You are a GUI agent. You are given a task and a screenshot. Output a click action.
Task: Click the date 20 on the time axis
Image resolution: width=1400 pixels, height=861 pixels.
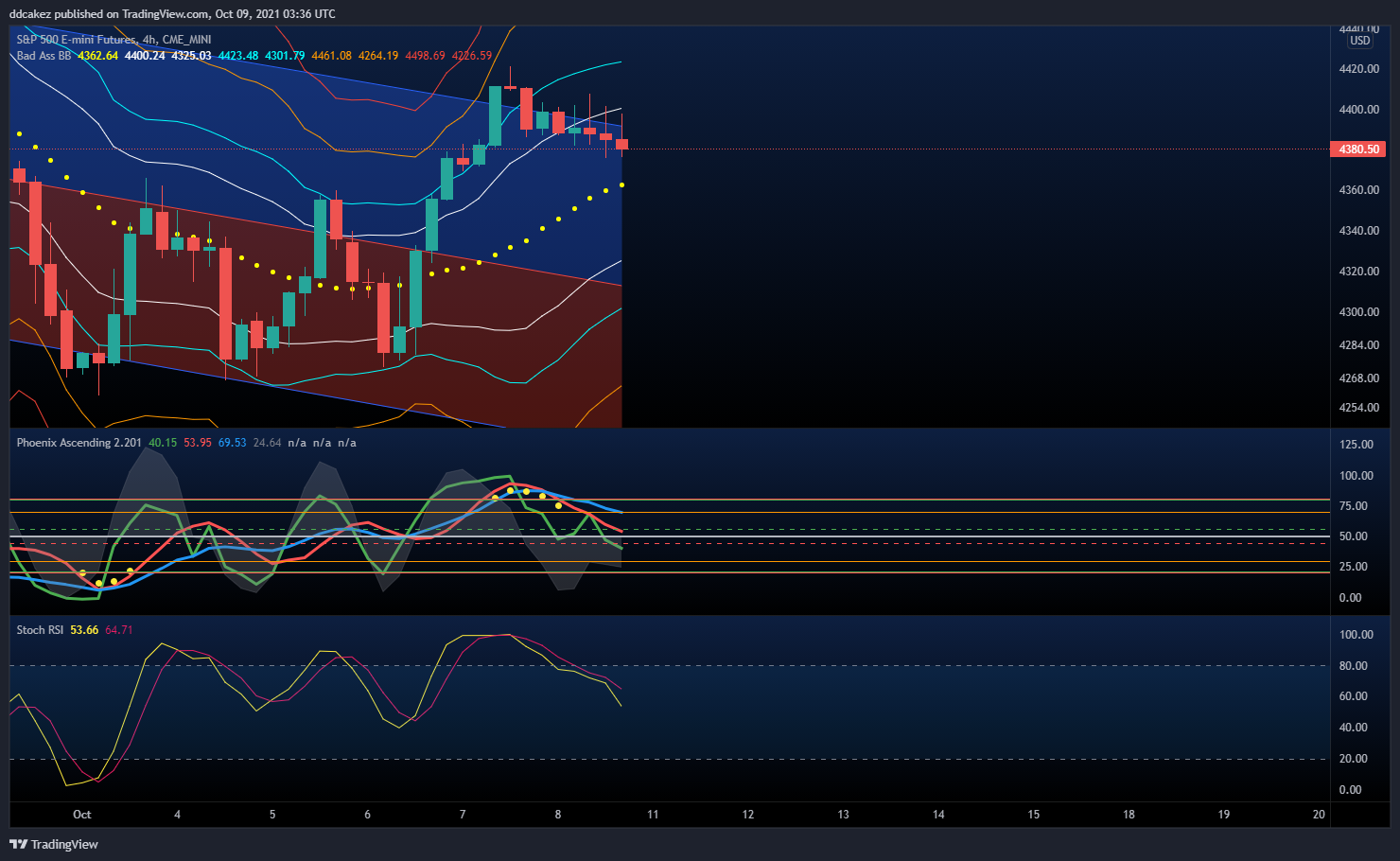click(x=1319, y=815)
